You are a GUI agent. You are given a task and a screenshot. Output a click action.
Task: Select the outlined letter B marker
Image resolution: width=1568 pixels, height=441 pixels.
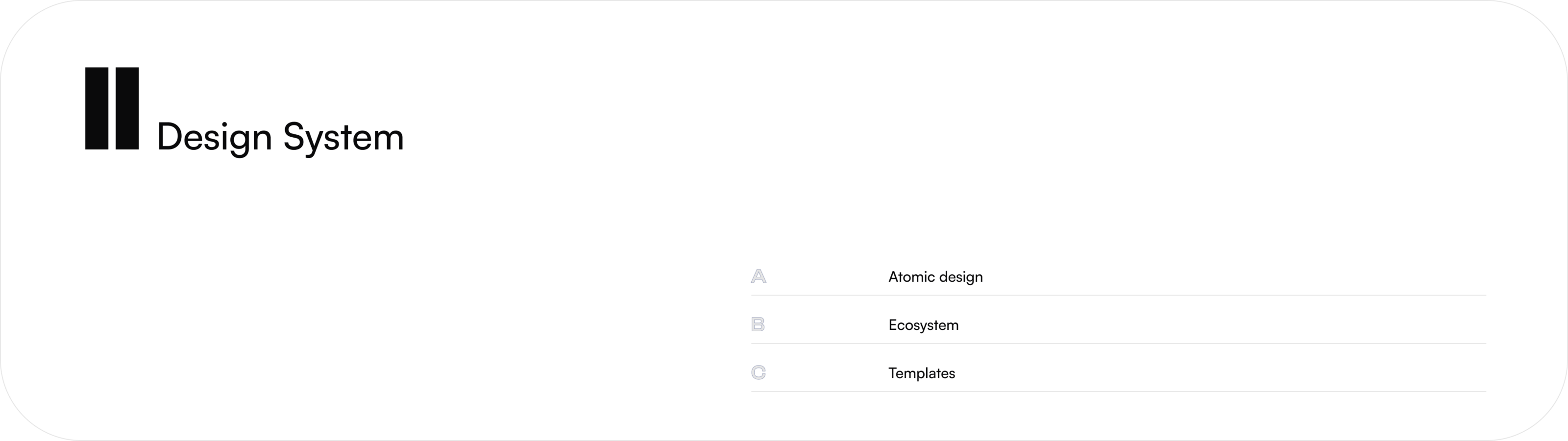pyautogui.click(x=758, y=325)
